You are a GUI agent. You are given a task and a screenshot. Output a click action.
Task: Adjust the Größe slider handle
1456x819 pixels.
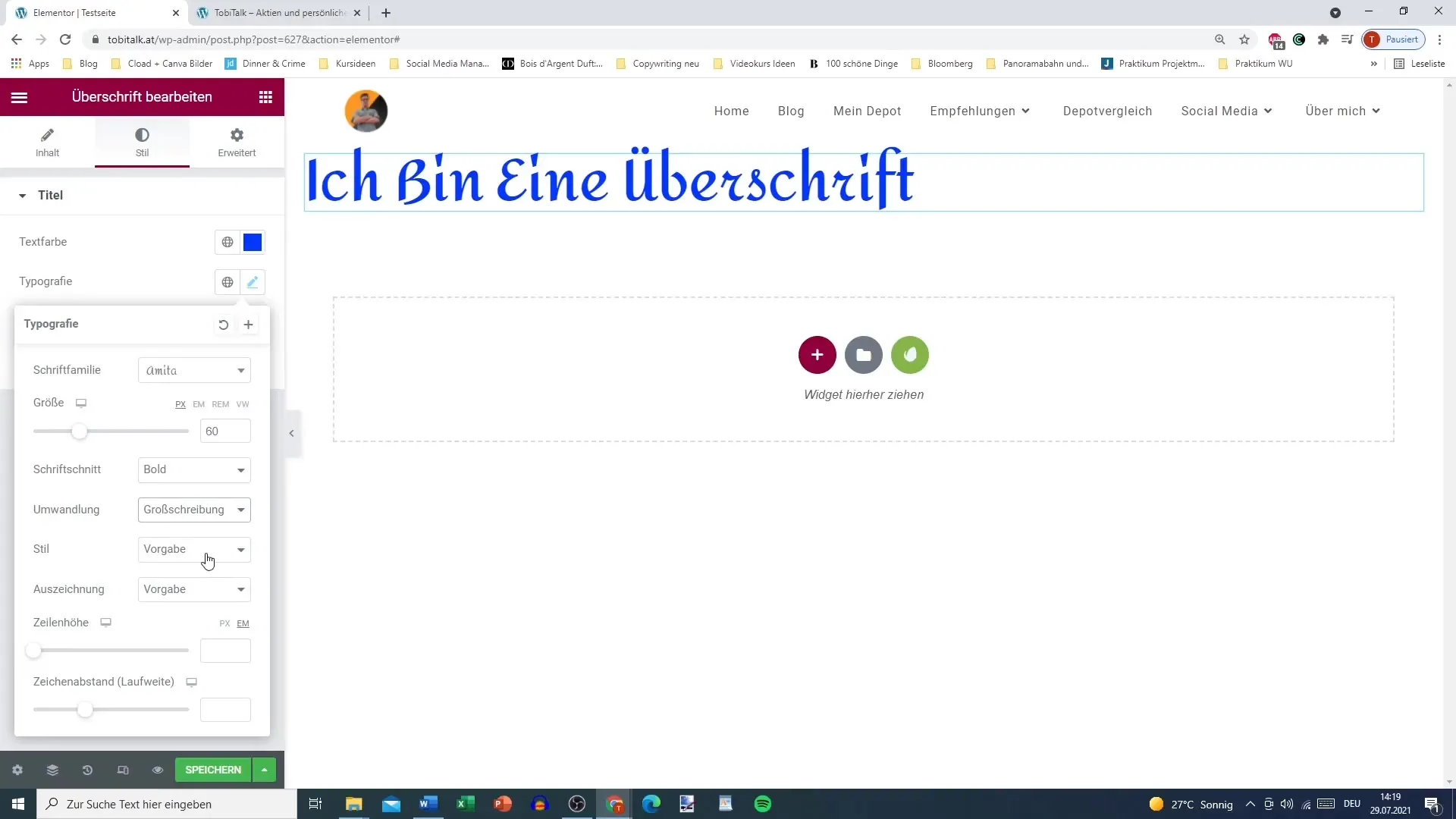[x=79, y=431]
